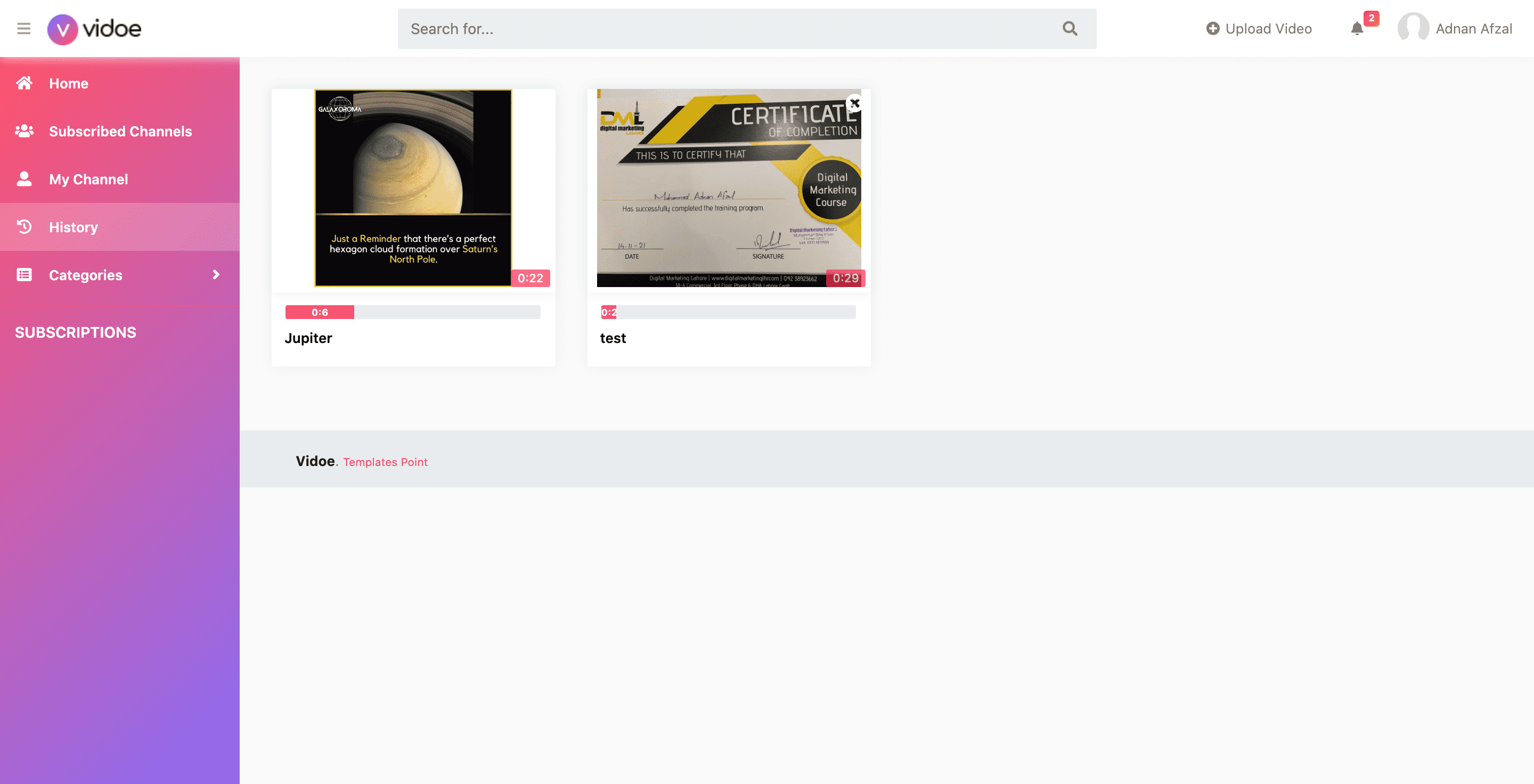The image size is (1534, 784).
Task: Click the user avatar picture
Action: pyautogui.click(x=1413, y=28)
